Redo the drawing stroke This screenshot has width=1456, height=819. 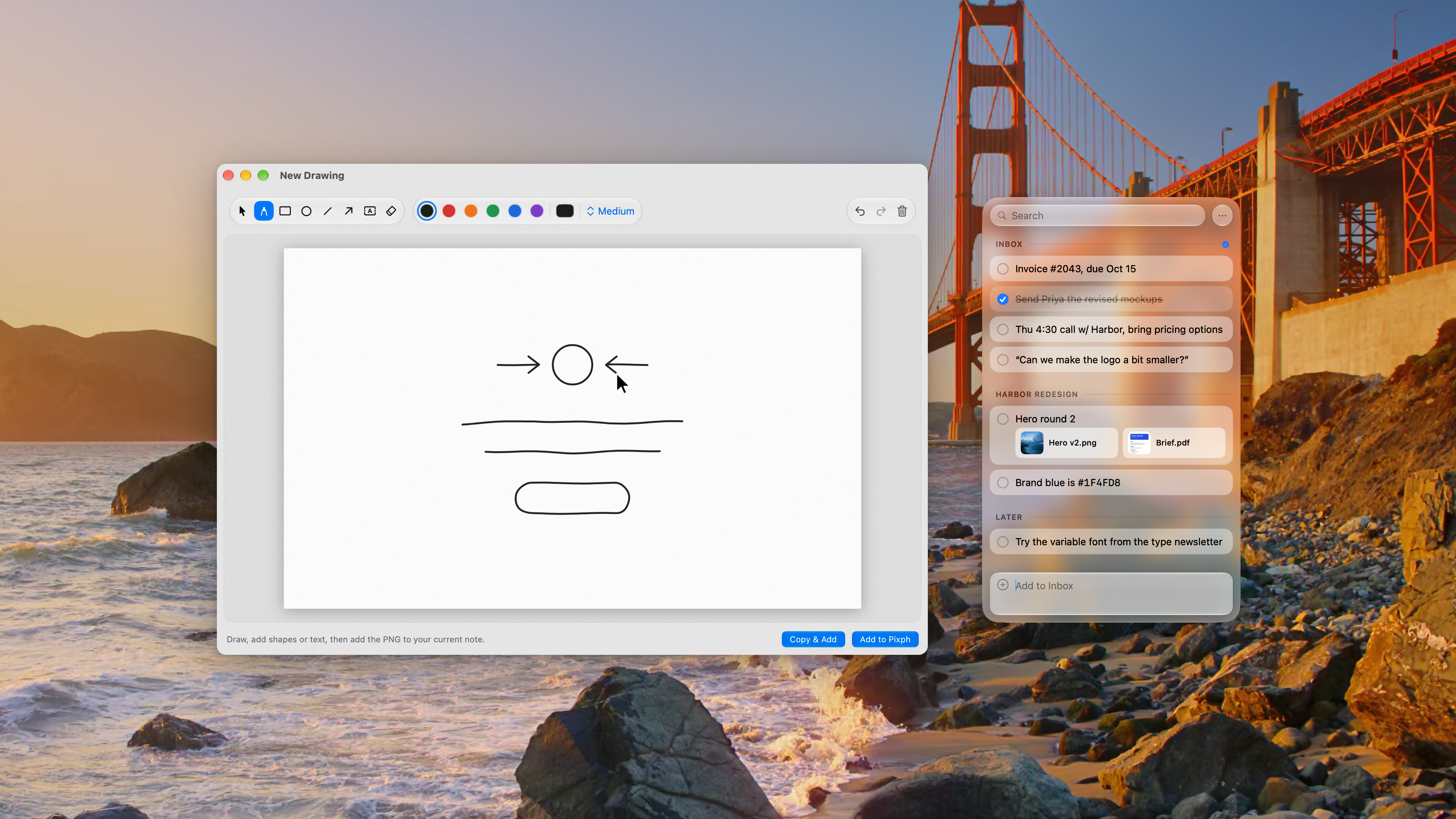pos(880,211)
